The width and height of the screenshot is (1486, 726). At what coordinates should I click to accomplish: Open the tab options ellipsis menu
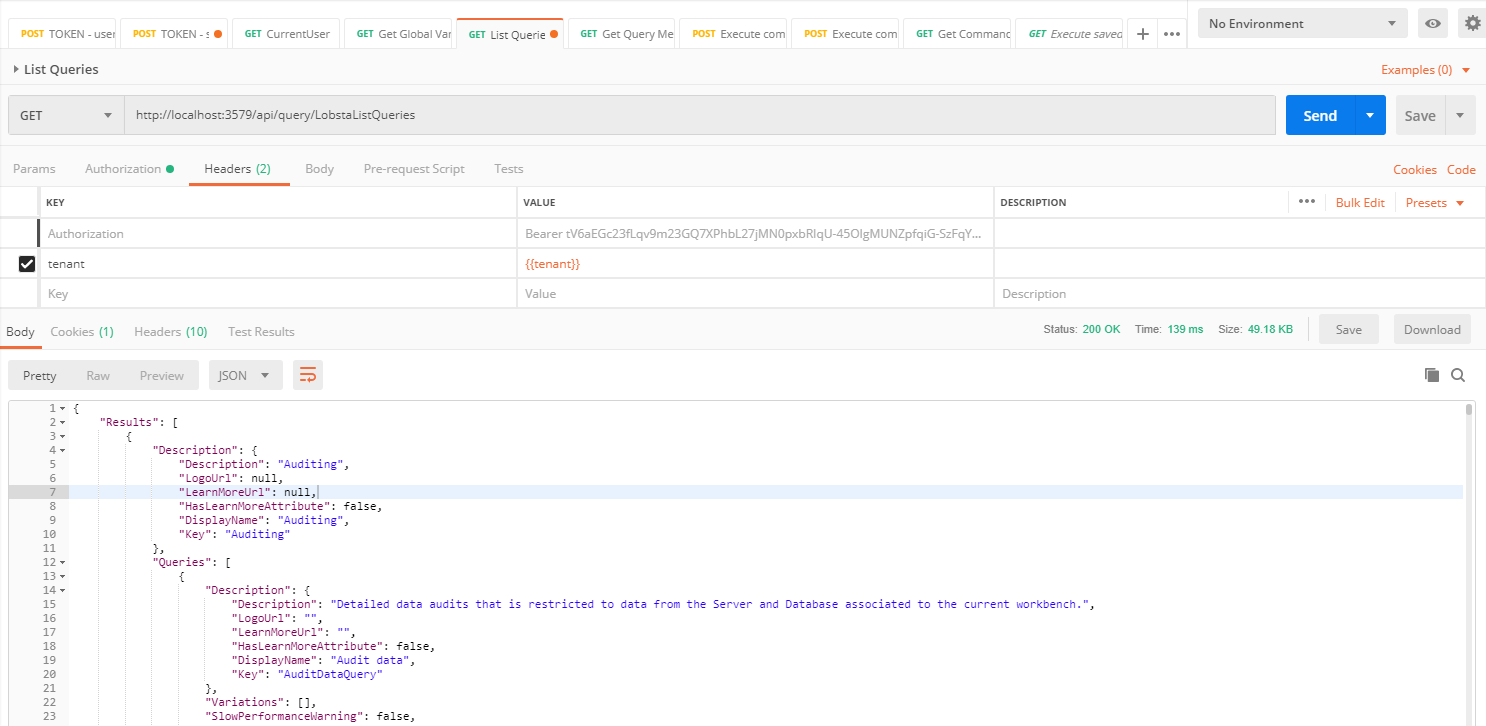1172,34
